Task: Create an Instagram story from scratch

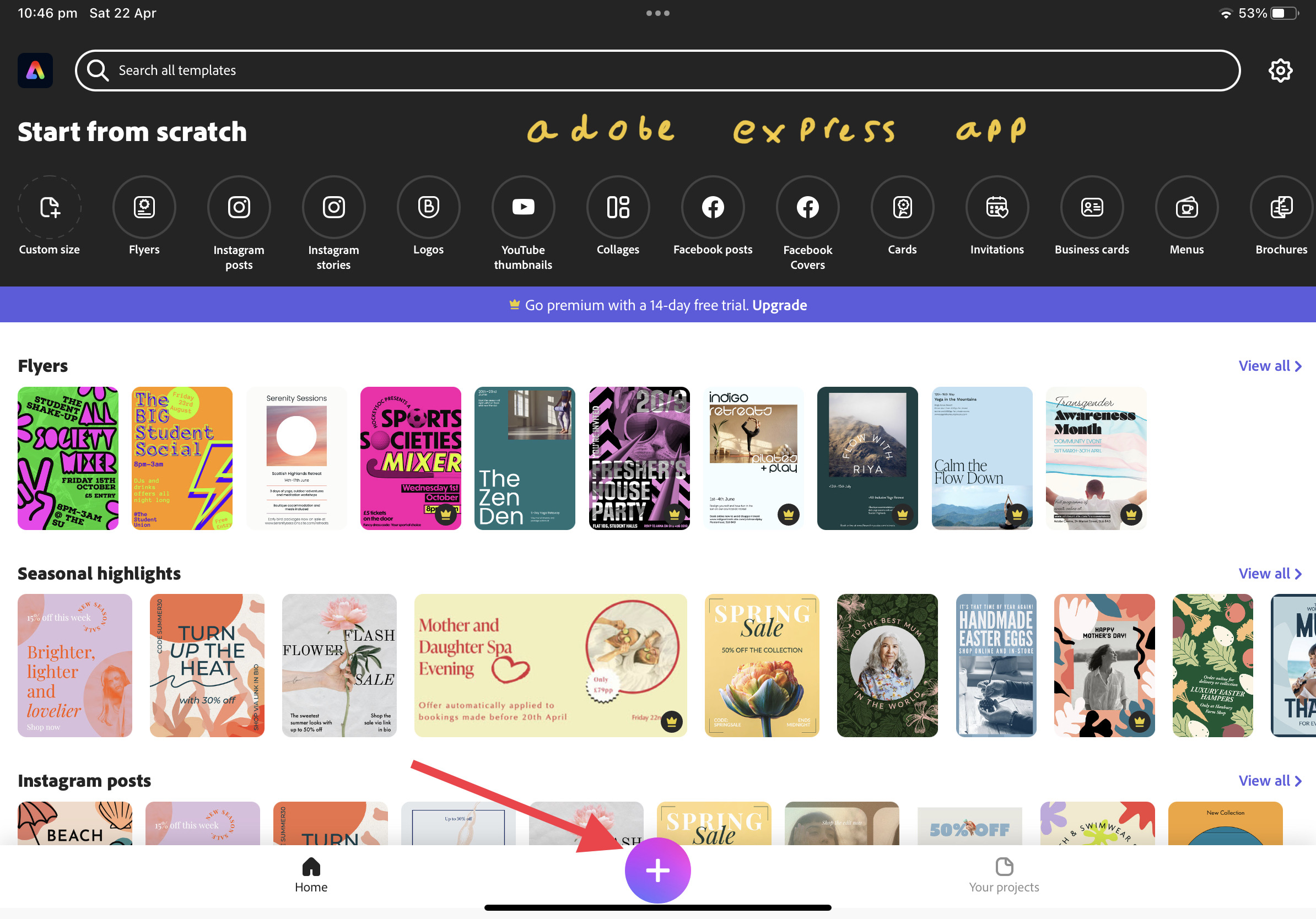Action: pyautogui.click(x=333, y=207)
